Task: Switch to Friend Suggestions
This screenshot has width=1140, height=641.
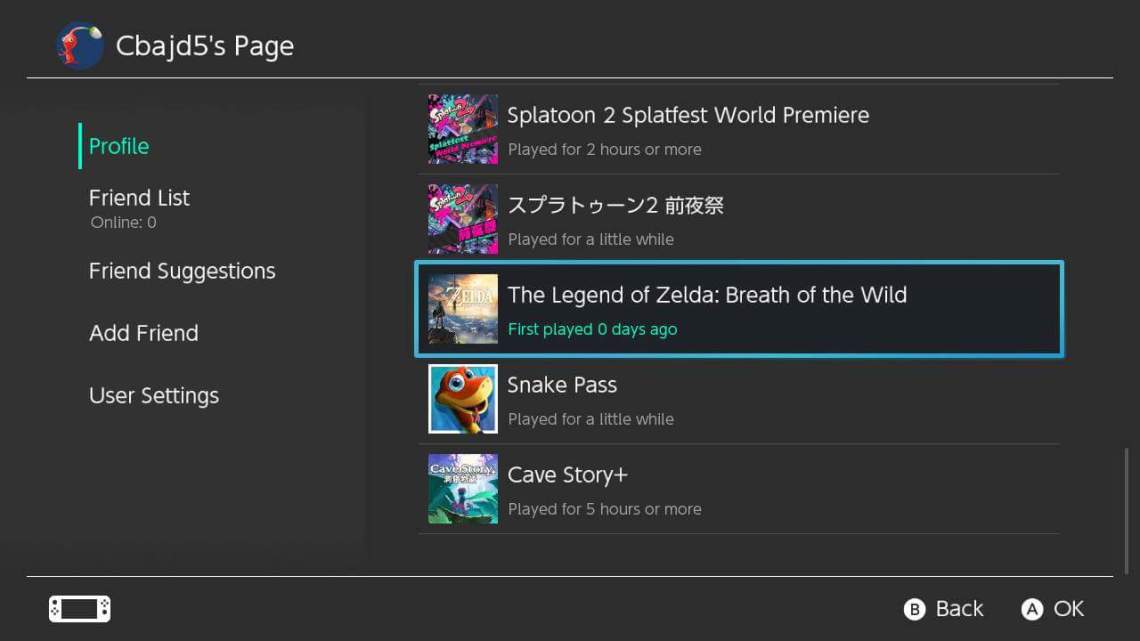Action: click(181, 270)
